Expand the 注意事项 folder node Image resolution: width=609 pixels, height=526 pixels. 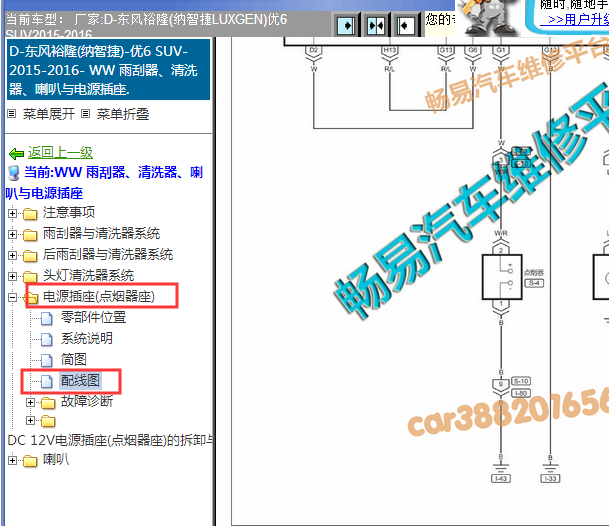[x=12, y=213]
